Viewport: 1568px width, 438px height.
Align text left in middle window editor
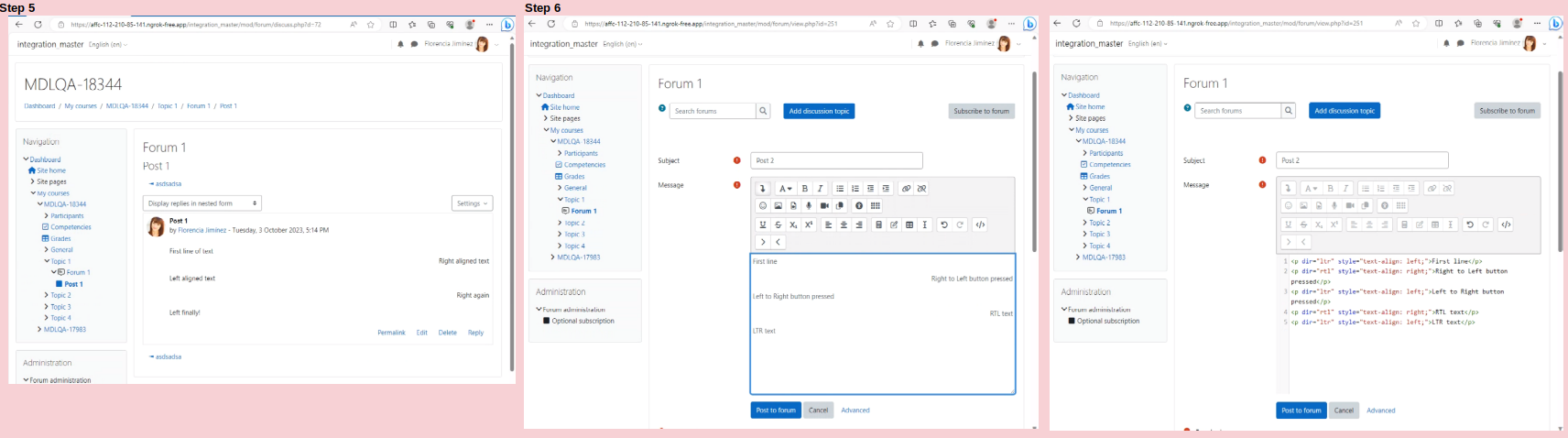click(828, 224)
